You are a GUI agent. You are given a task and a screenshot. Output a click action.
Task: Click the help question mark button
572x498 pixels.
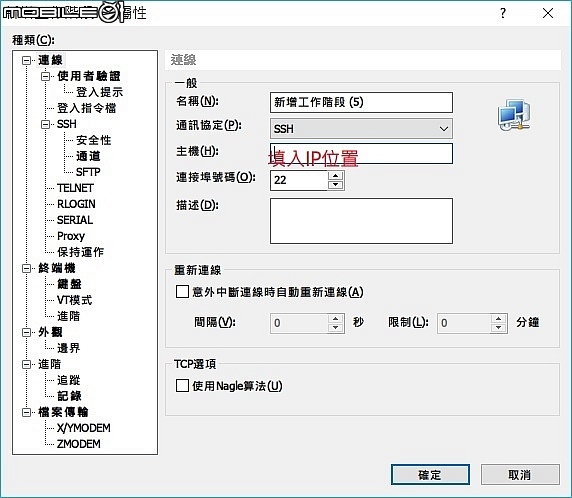pyautogui.click(x=503, y=13)
